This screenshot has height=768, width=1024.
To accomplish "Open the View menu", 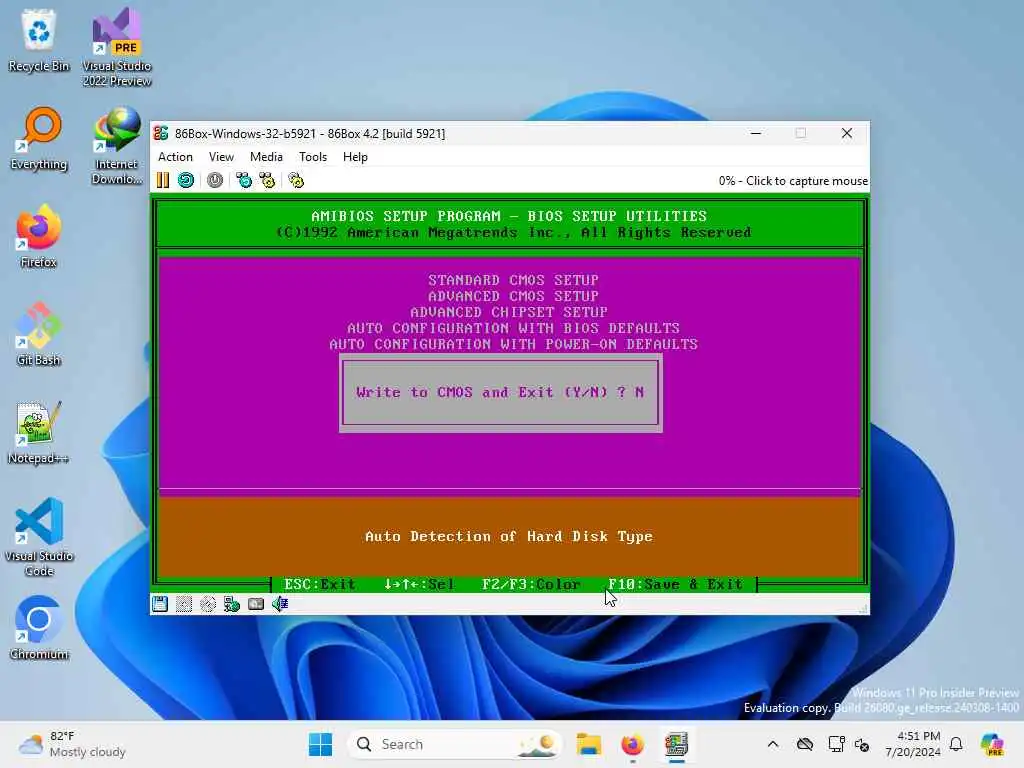I will 221,157.
